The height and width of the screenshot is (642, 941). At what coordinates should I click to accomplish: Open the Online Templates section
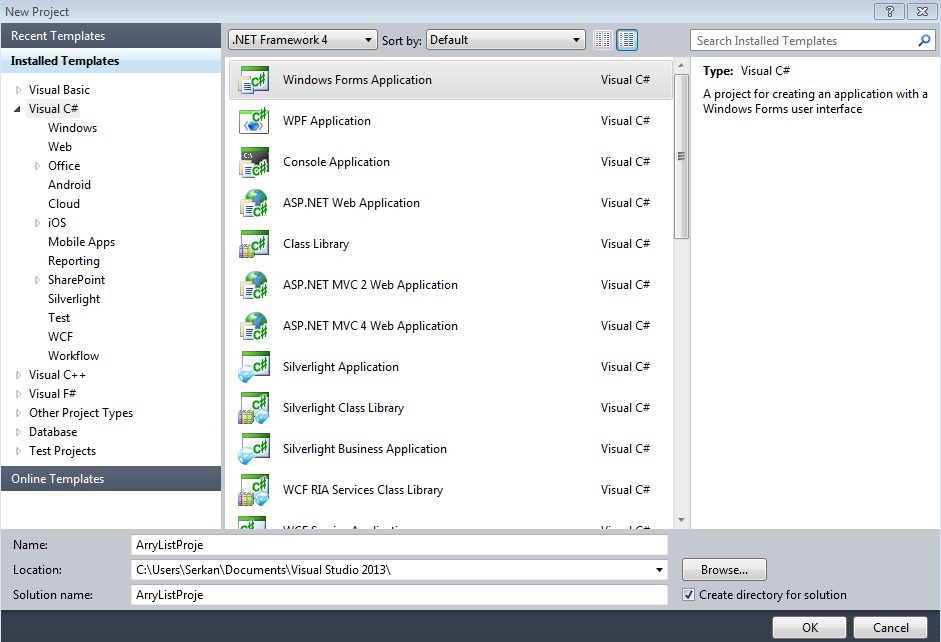coord(111,479)
